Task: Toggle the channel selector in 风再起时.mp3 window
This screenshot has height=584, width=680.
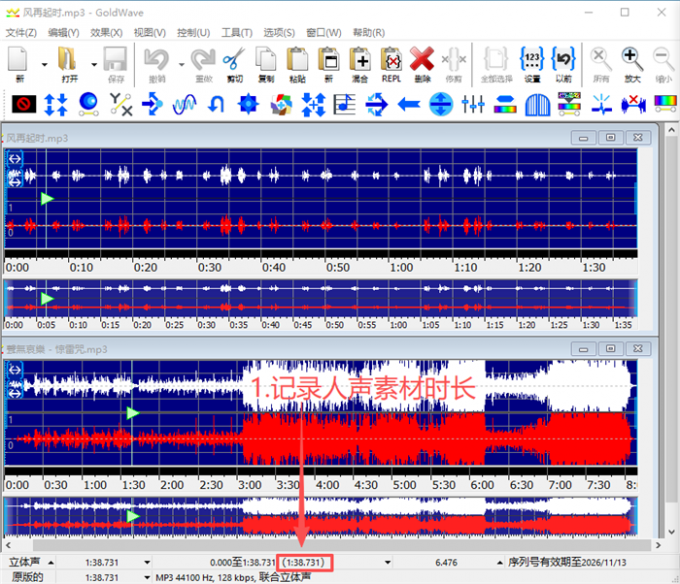Action: (15, 158)
